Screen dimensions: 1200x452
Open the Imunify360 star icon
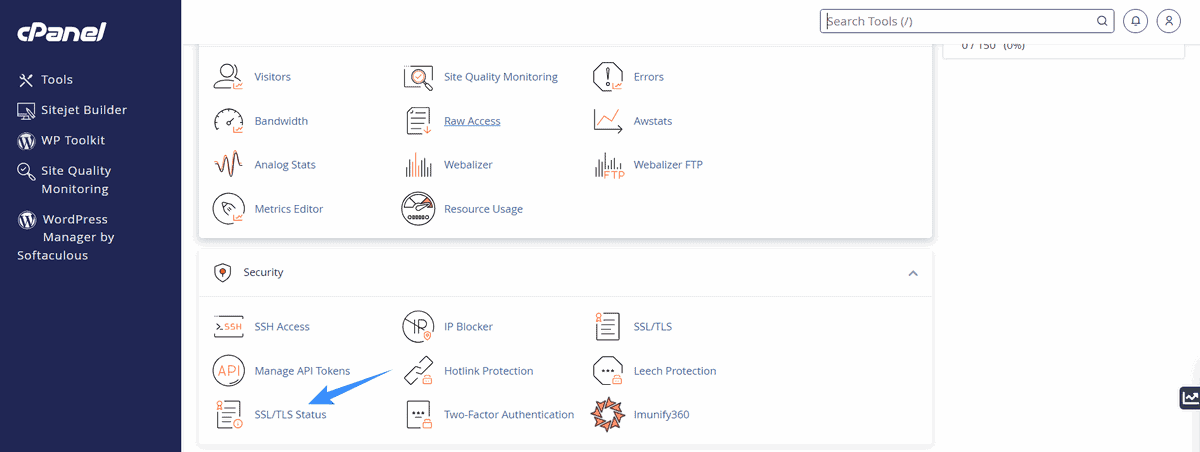tap(608, 415)
